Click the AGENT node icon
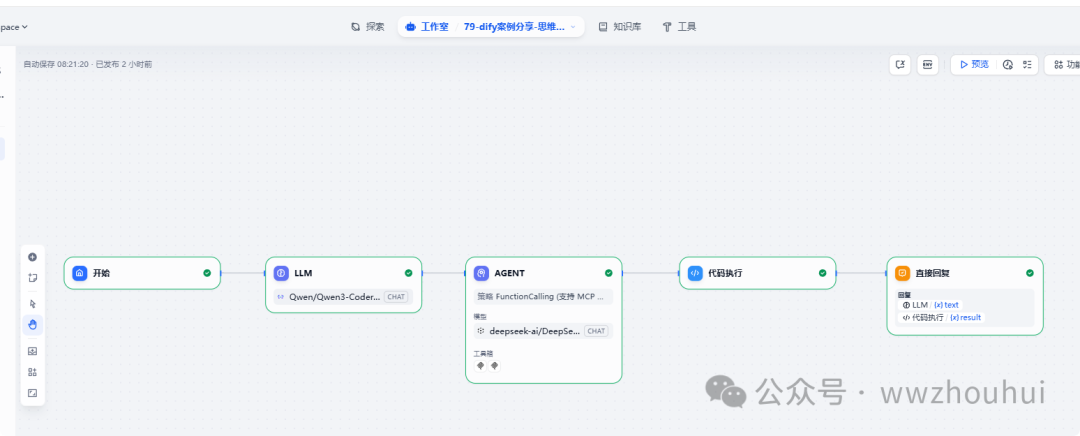Image resolution: width=1080 pixels, height=436 pixels. (481, 273)
